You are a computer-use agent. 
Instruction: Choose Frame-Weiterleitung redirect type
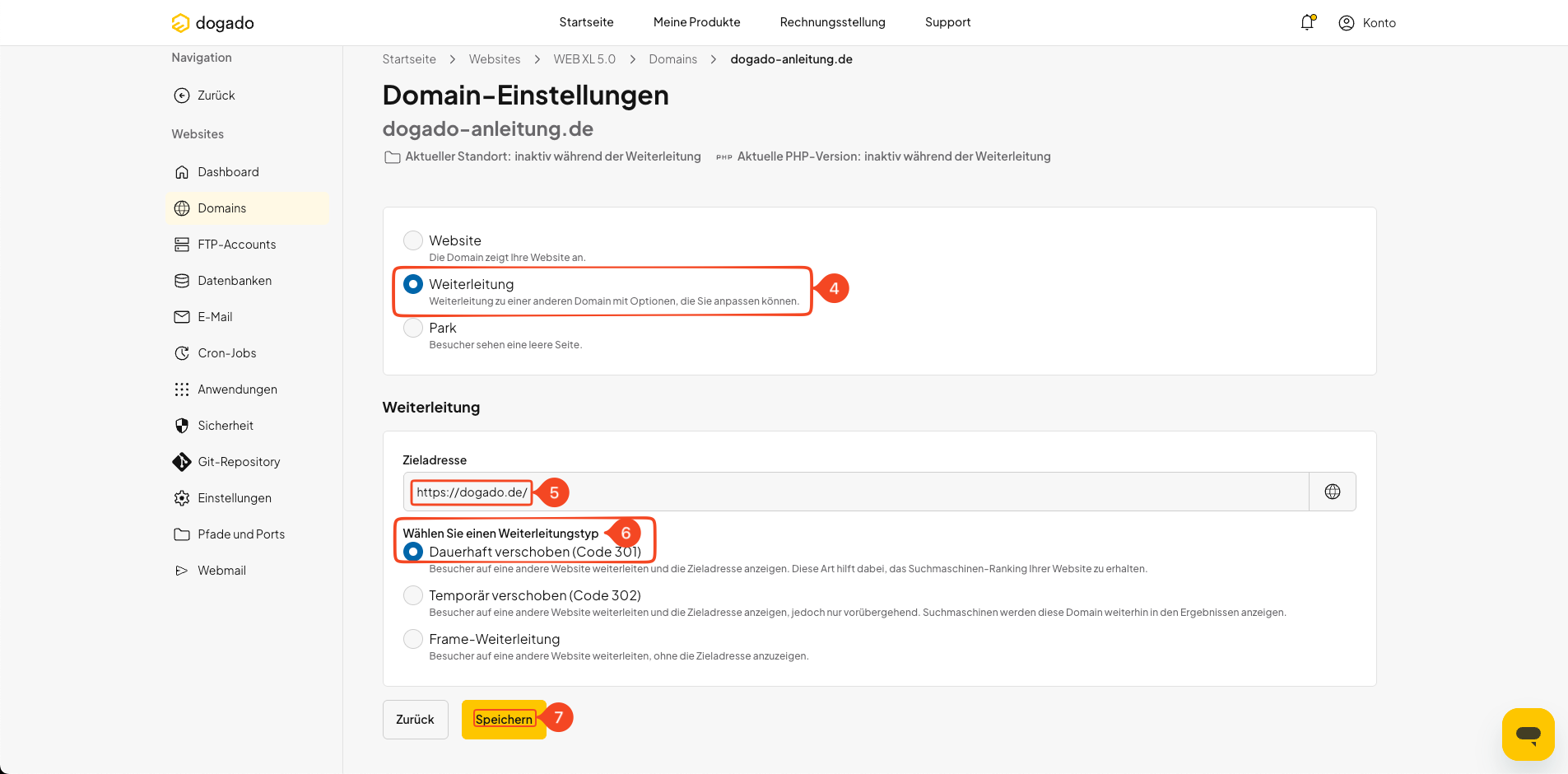tap(413, 639)
